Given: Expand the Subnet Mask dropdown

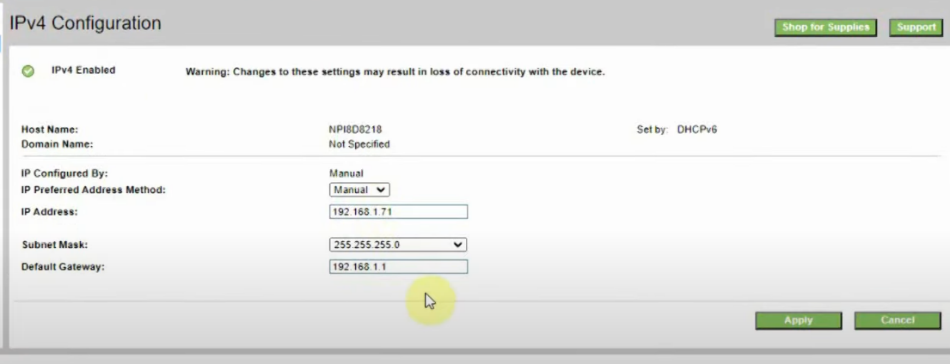Looking at the screenshot, I should (x=398, y=245).
